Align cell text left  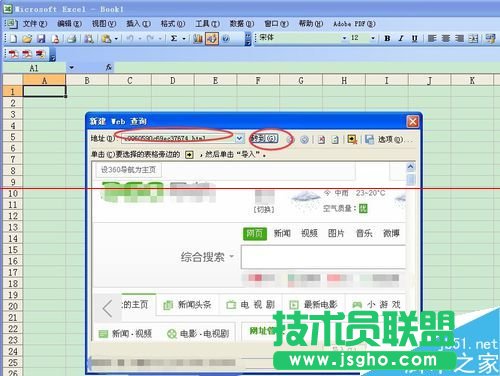[x=432, y=39]
